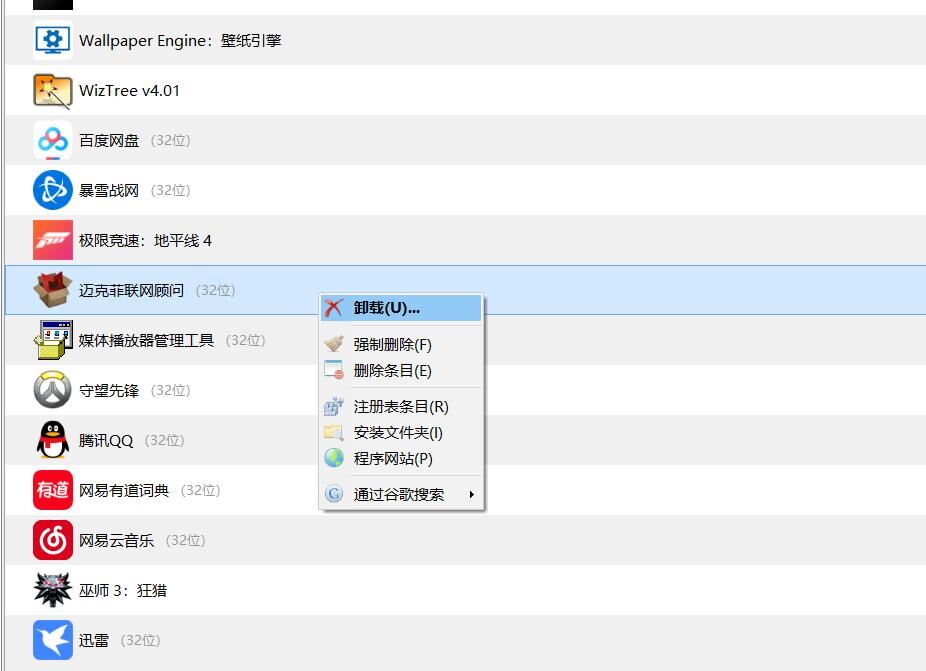Click the 百度网盘 cloud icon
Image resolution: width=926 pixels, height=671 pixels.
(x=52, y=140)
